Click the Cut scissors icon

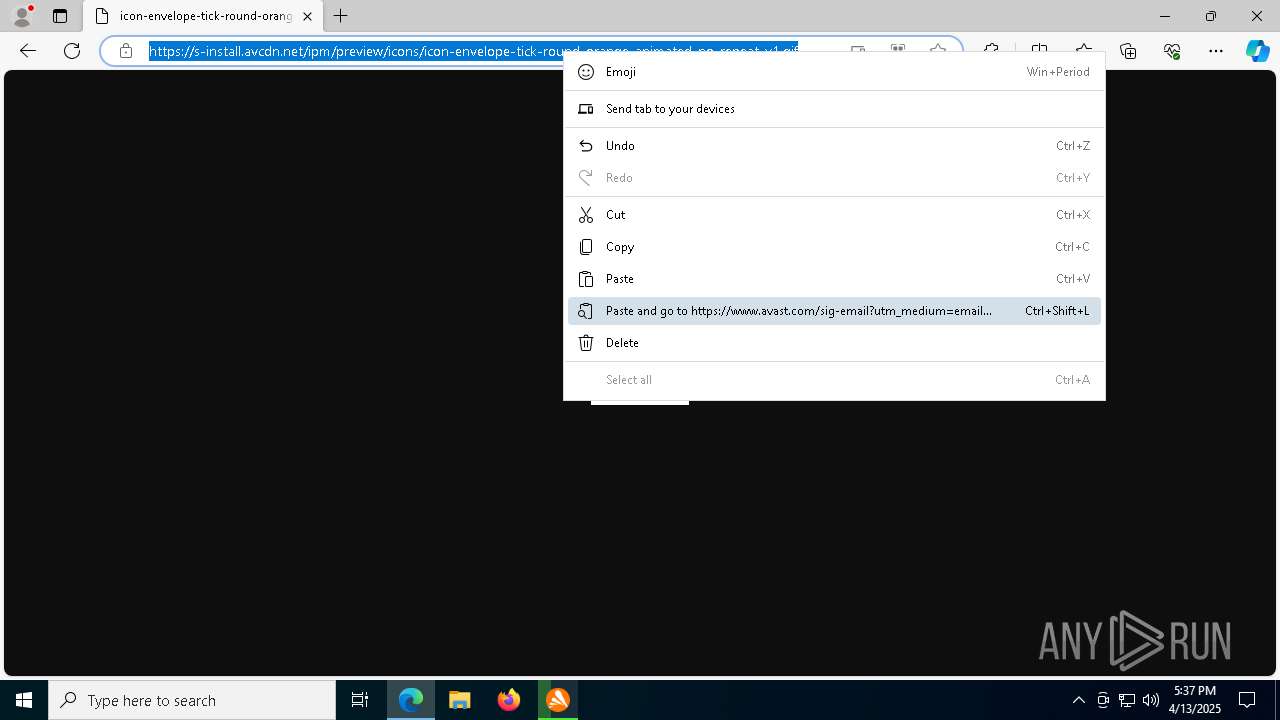(586, 215)
